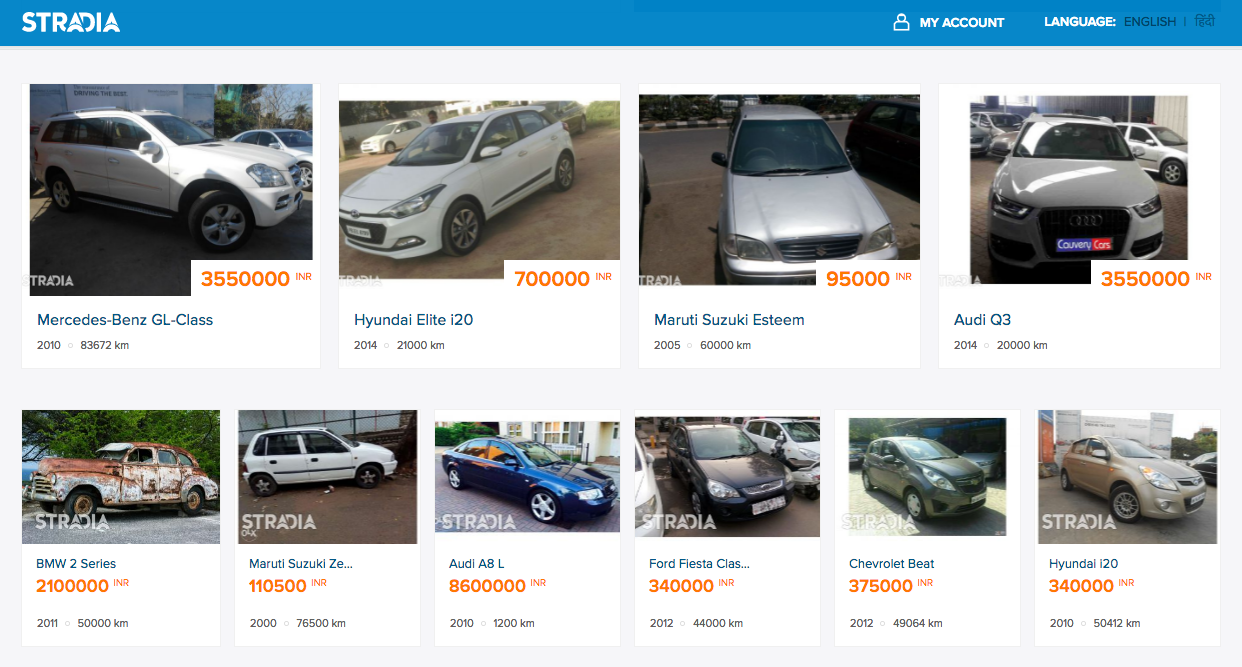1242x667 pixels.
Task: Open Maruti Suzuki Esteem listing title
Action: [729, 320]
